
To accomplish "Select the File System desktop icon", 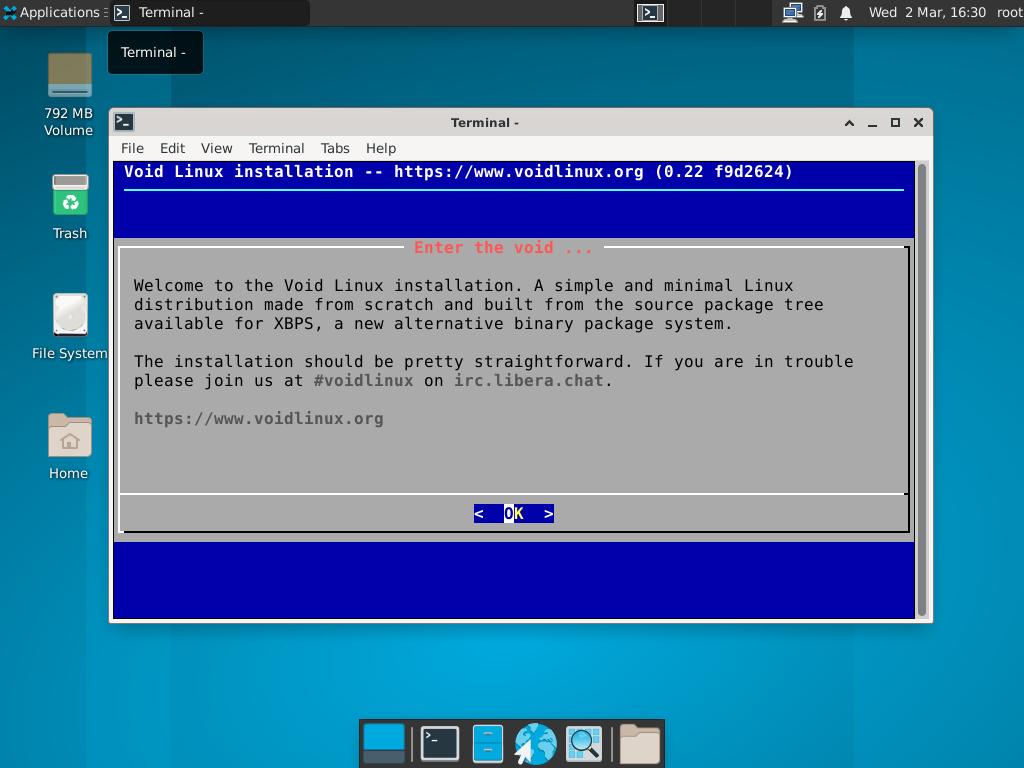I will pos(70,327).
